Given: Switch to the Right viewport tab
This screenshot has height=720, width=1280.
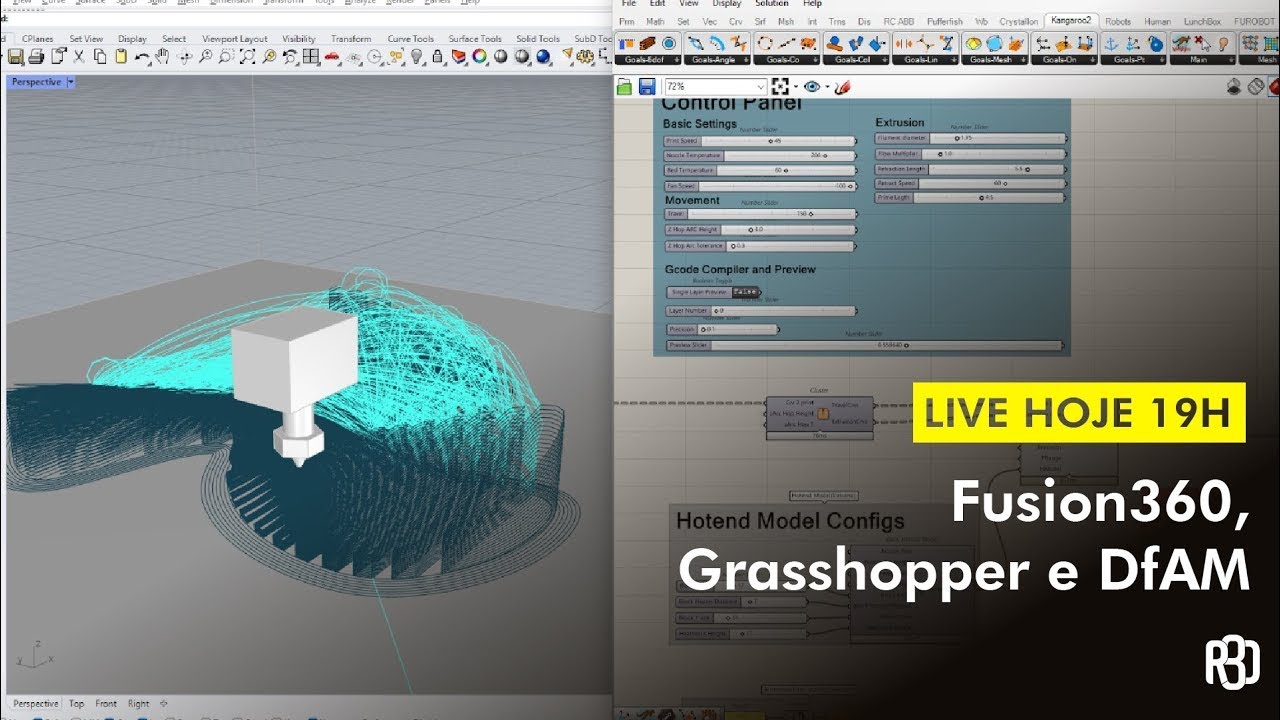Looking at the screenshot, I should [138, 704].
